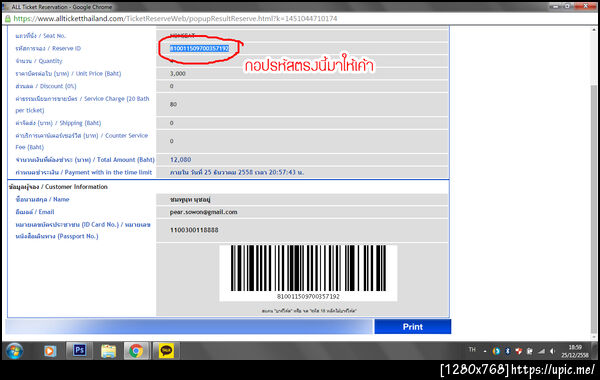Open the taskbar clock and date
This screenshot has height=380, width=600.
point(575,351)
